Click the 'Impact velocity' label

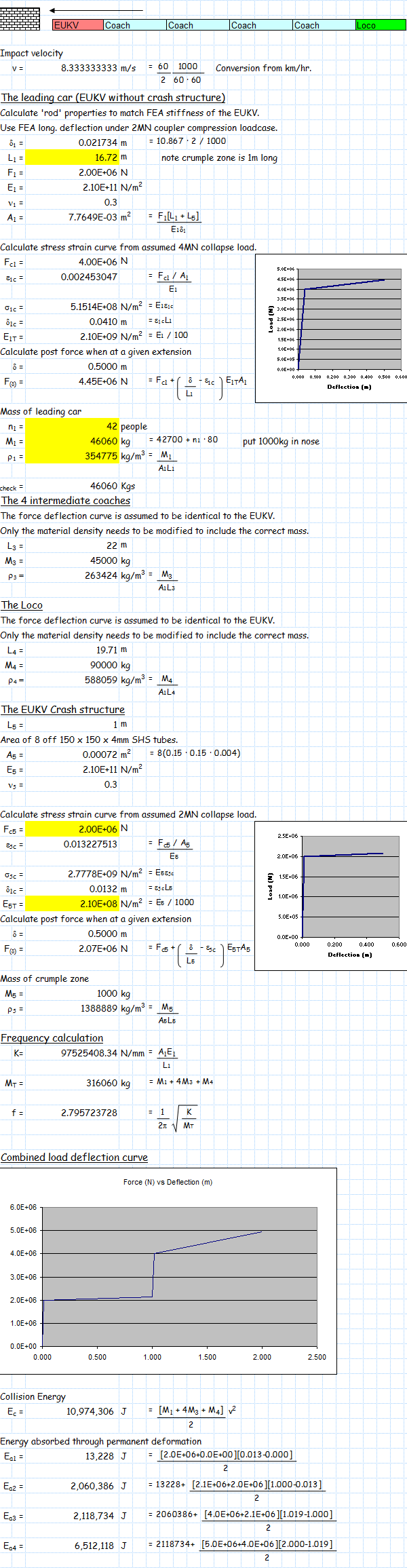coord(32,53)
